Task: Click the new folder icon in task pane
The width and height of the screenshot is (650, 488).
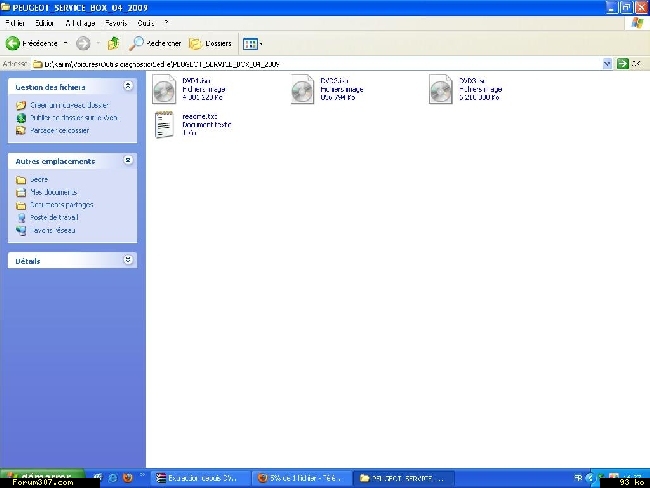Action: click(x=21, y=105)
